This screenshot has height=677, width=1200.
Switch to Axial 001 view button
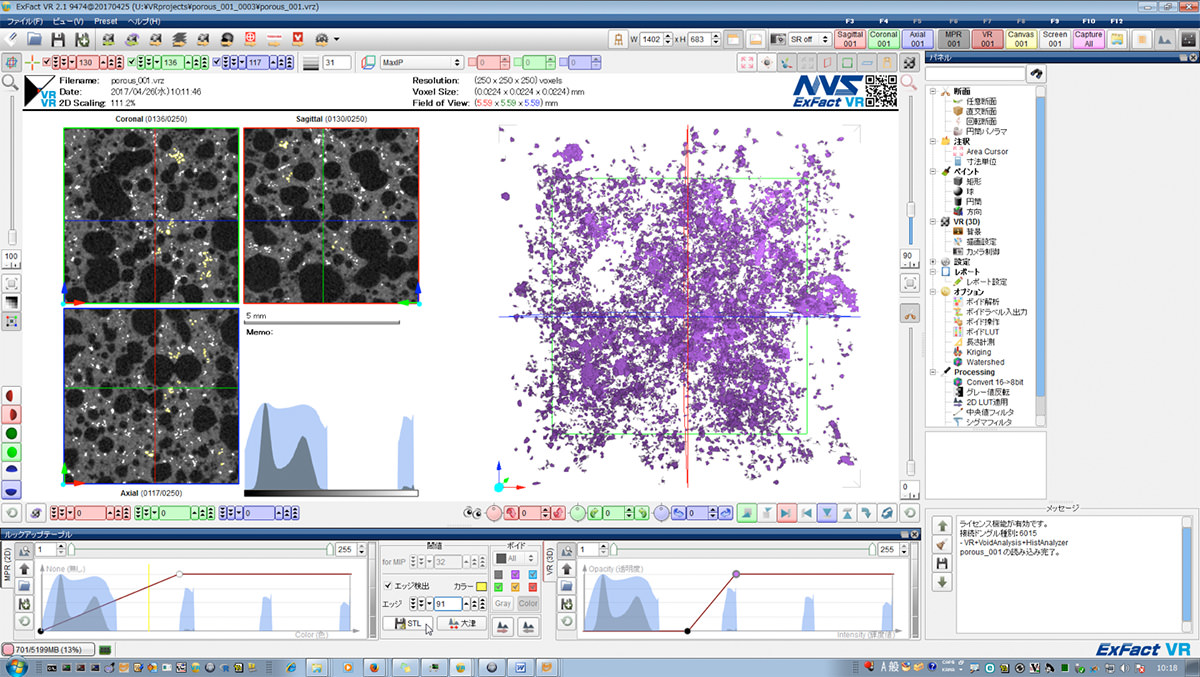pos(917,39)
